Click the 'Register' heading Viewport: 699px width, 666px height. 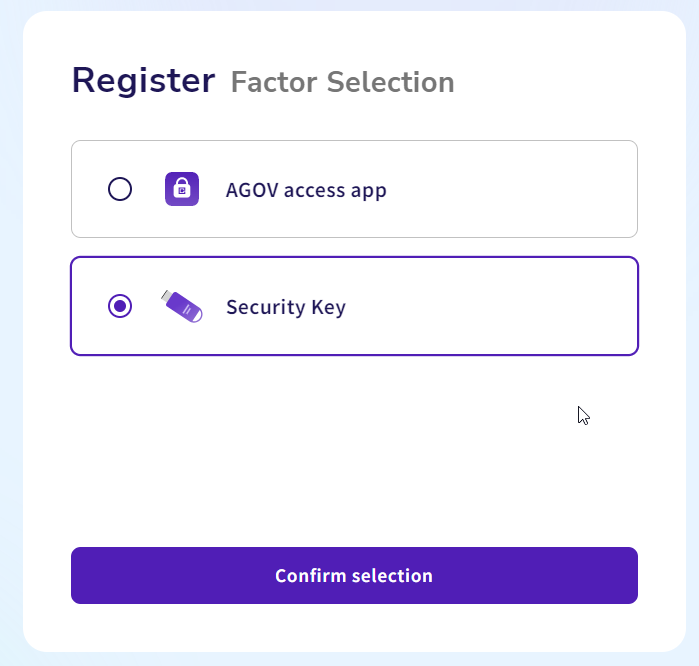(x=144, y=81)
